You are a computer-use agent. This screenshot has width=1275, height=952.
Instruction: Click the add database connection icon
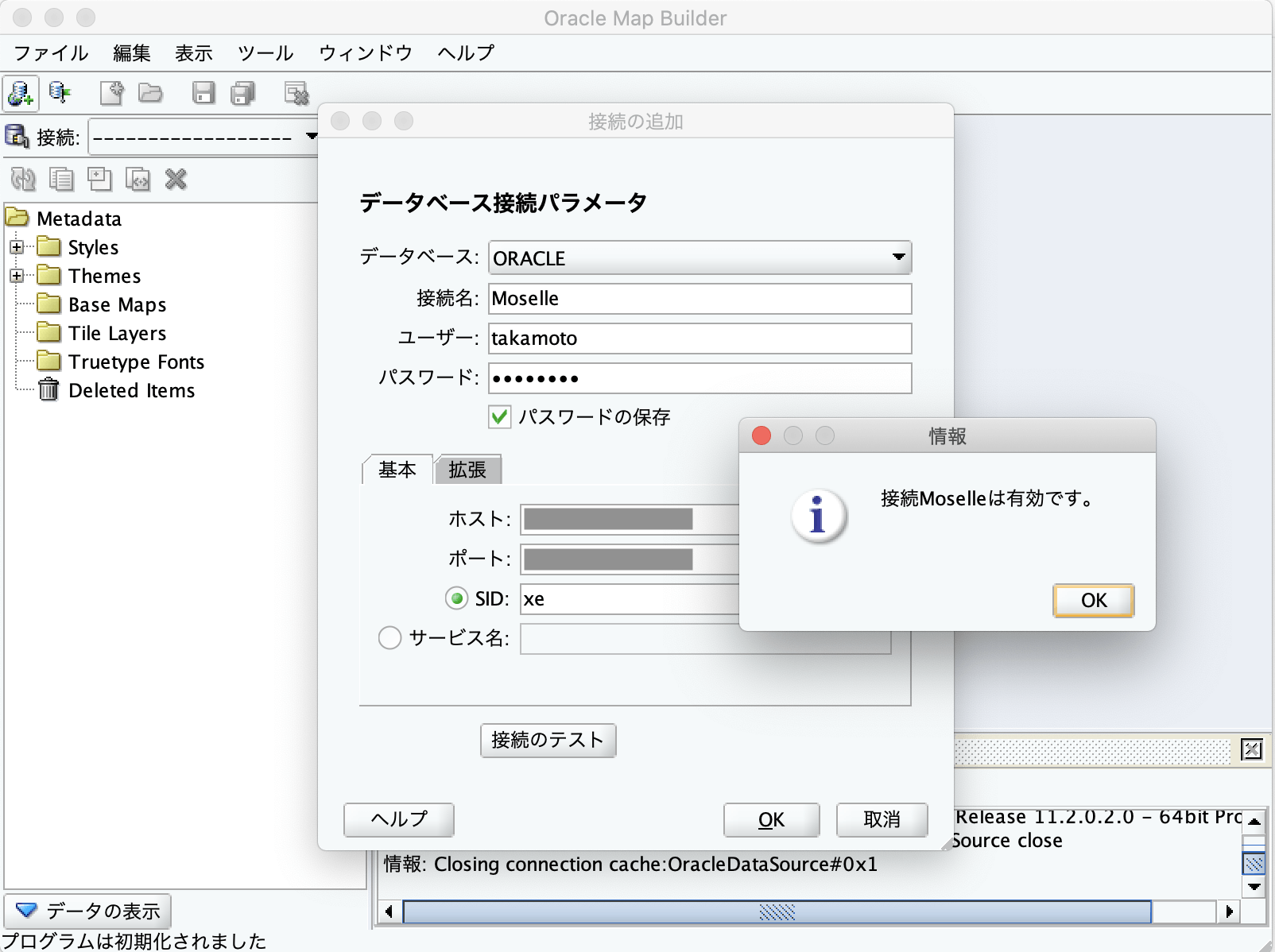pyautogui.click(x=21, y=94)
